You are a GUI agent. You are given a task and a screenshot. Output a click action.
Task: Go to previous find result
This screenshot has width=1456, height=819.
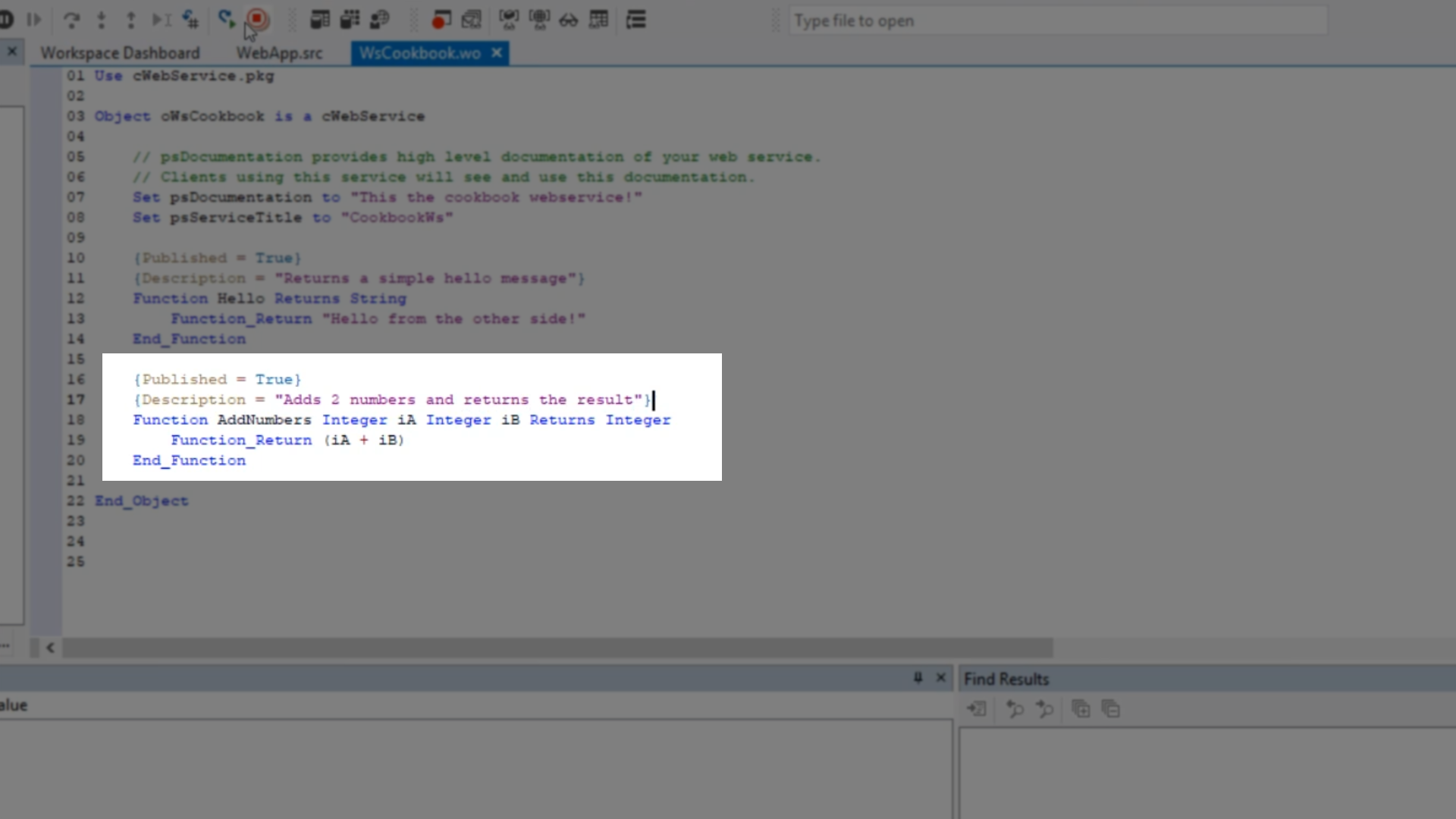[x=1015, y=709]
